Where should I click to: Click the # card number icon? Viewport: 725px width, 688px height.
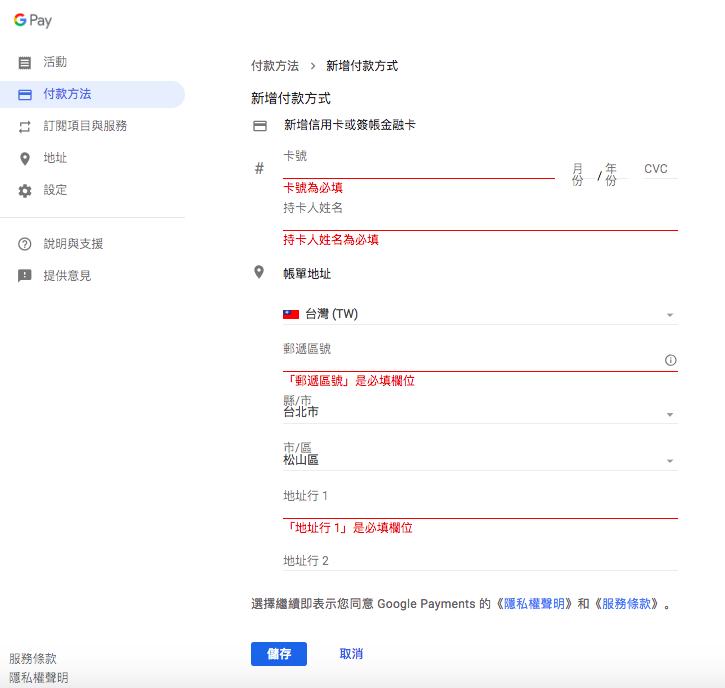(x=259, y=168)
